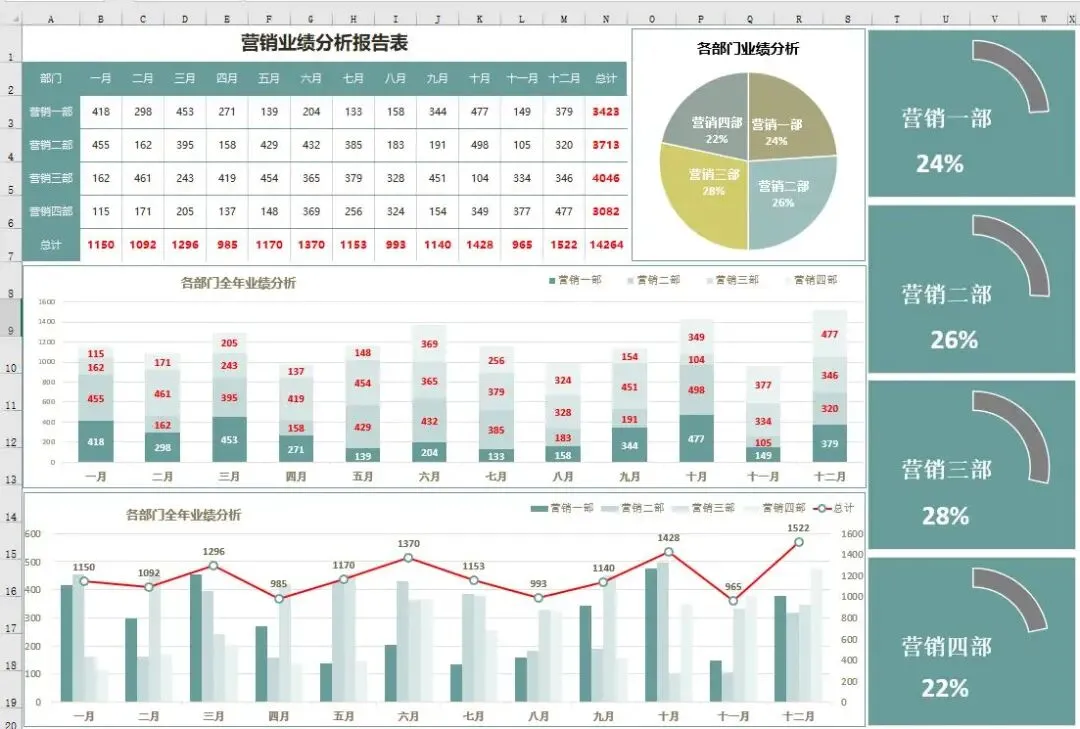Click the 营销二部 legend marker in bottom chart

(608, 509)
